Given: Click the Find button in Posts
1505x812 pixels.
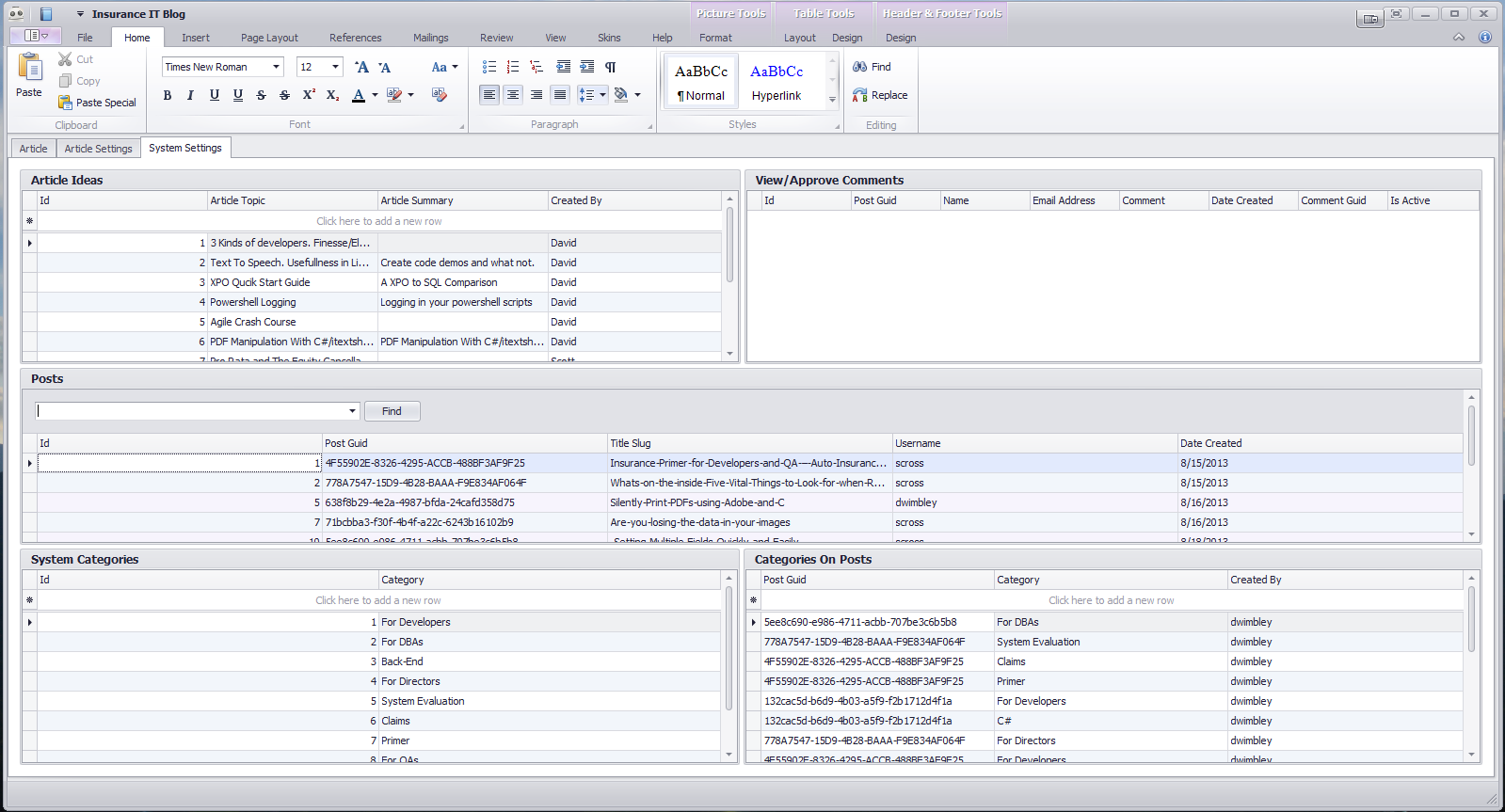Looking at the screenshot, I should pos(392,411).
